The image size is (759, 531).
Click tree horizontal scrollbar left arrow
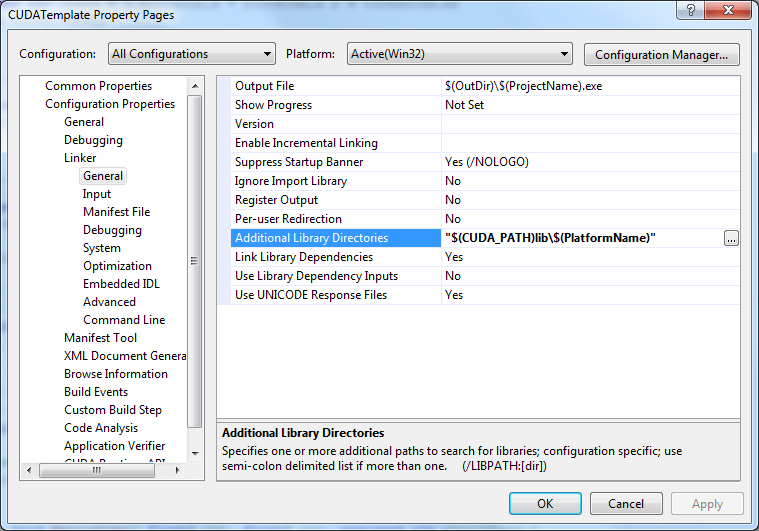(x=29, y=470)
